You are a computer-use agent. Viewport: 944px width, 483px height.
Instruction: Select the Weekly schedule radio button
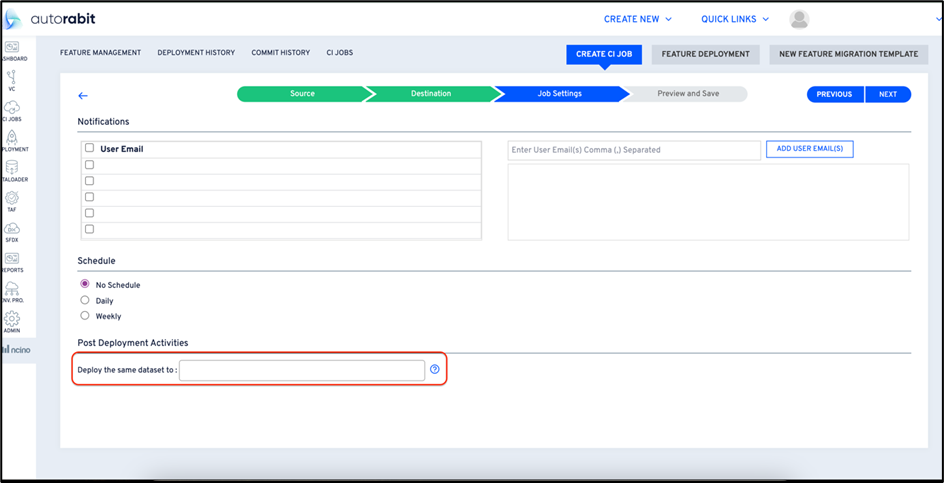point(85,316)
